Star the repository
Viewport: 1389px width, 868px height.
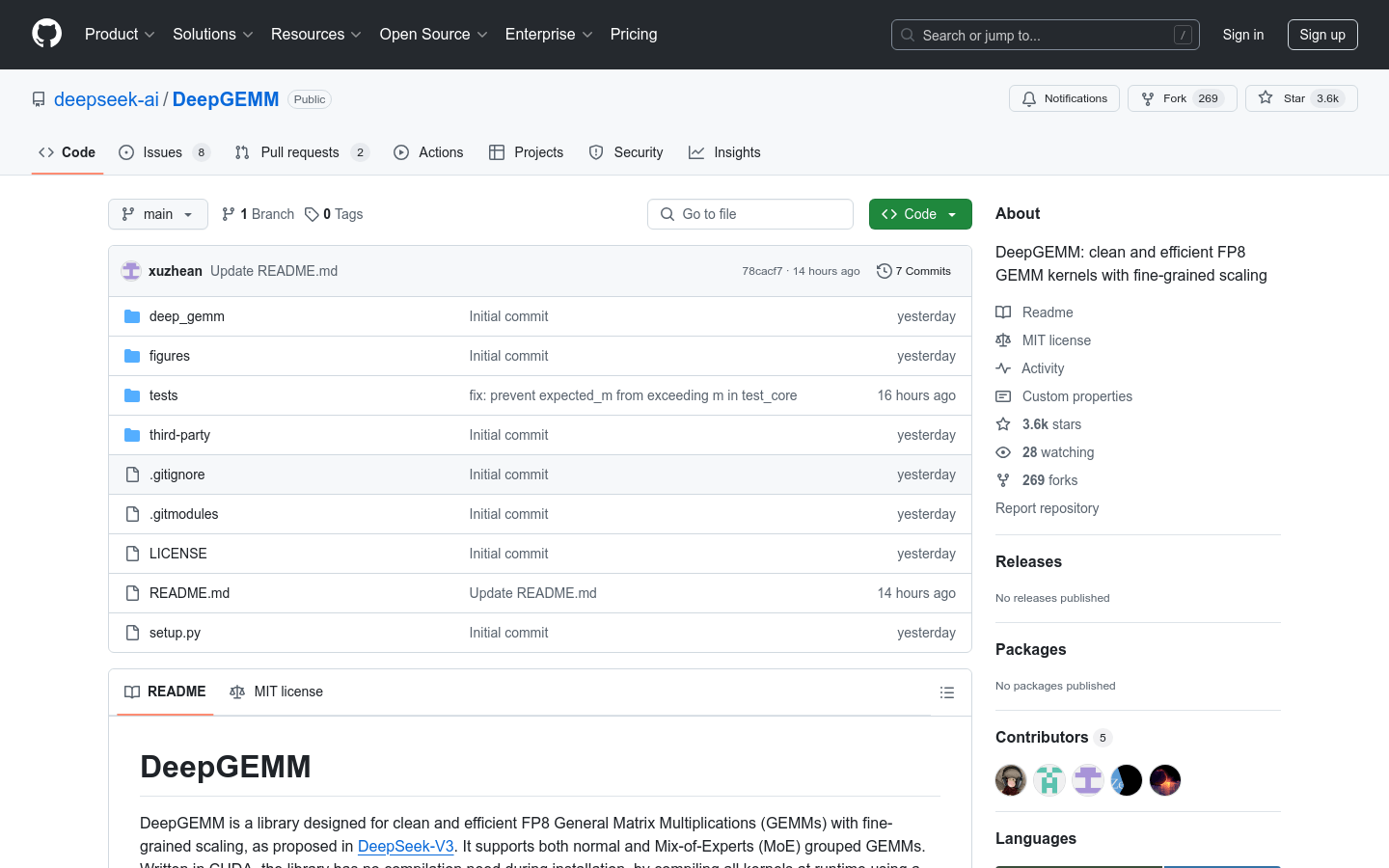(1301, 98)
